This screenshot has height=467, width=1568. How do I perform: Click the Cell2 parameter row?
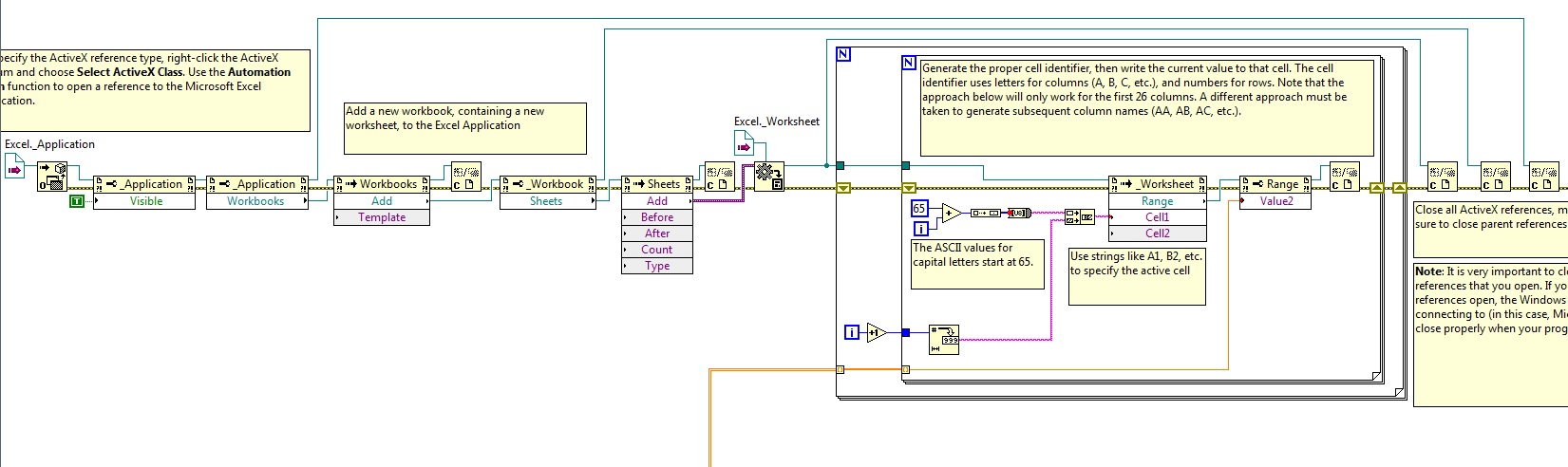(x=1158, y=233)
